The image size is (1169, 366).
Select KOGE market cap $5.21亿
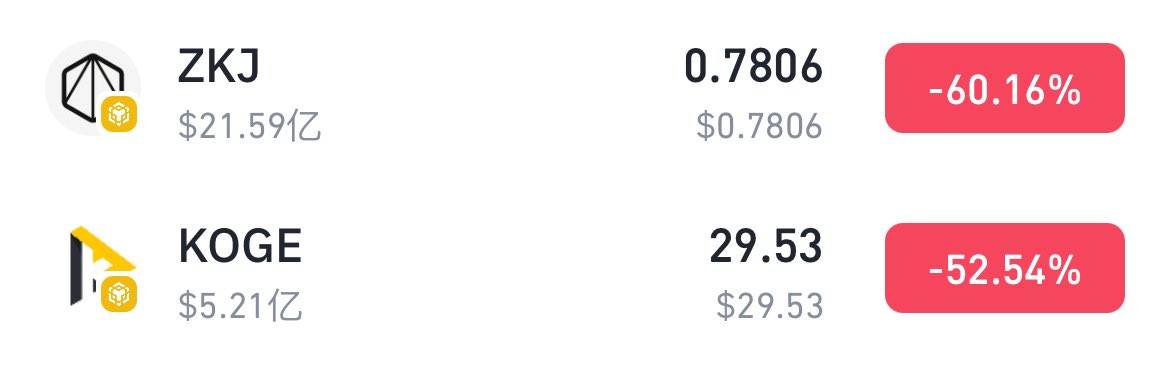click(240, 306)
